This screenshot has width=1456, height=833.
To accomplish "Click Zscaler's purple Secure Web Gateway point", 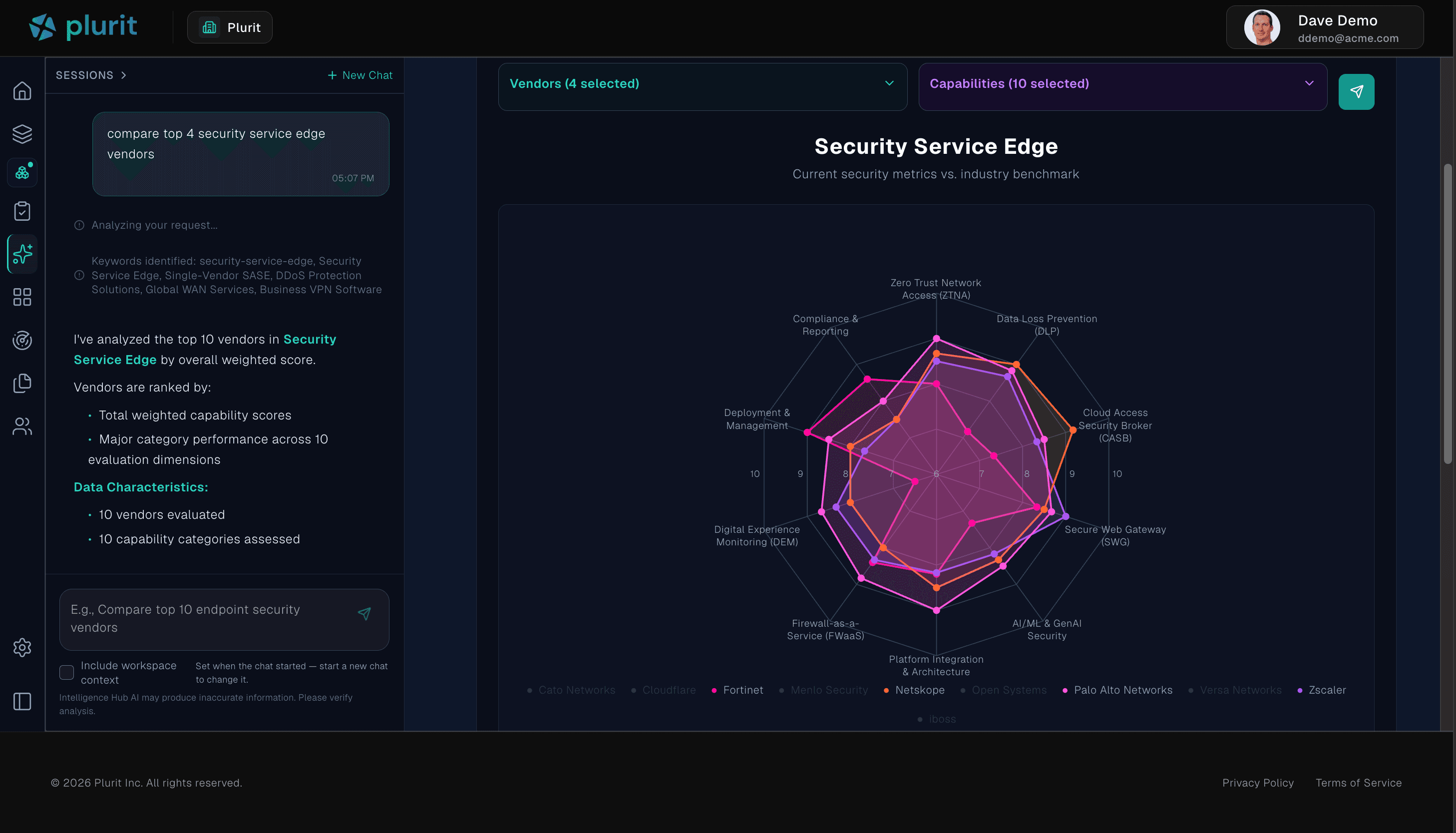I will pyautogui.click(x=1066, y=516).
